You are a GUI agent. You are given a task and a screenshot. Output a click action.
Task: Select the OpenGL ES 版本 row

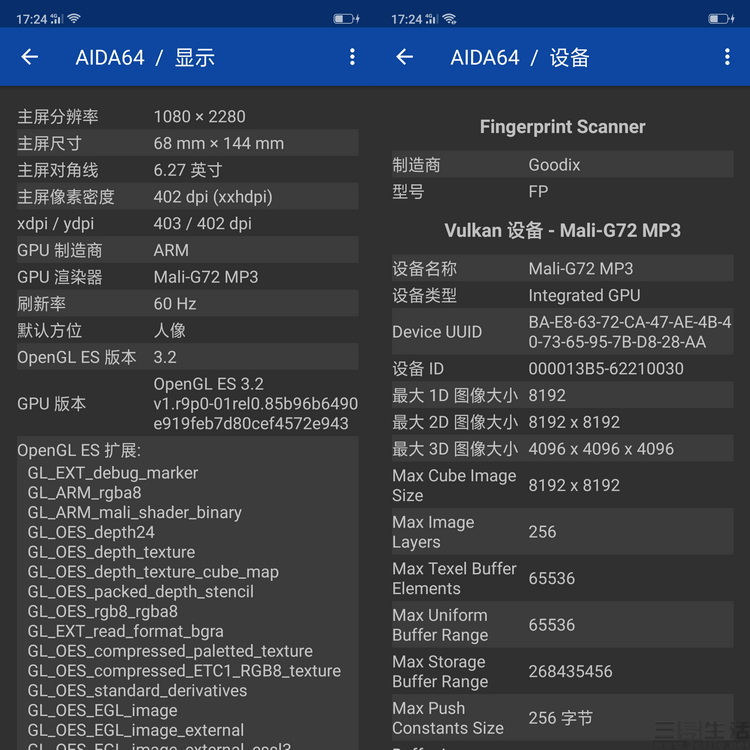(187, 357)
